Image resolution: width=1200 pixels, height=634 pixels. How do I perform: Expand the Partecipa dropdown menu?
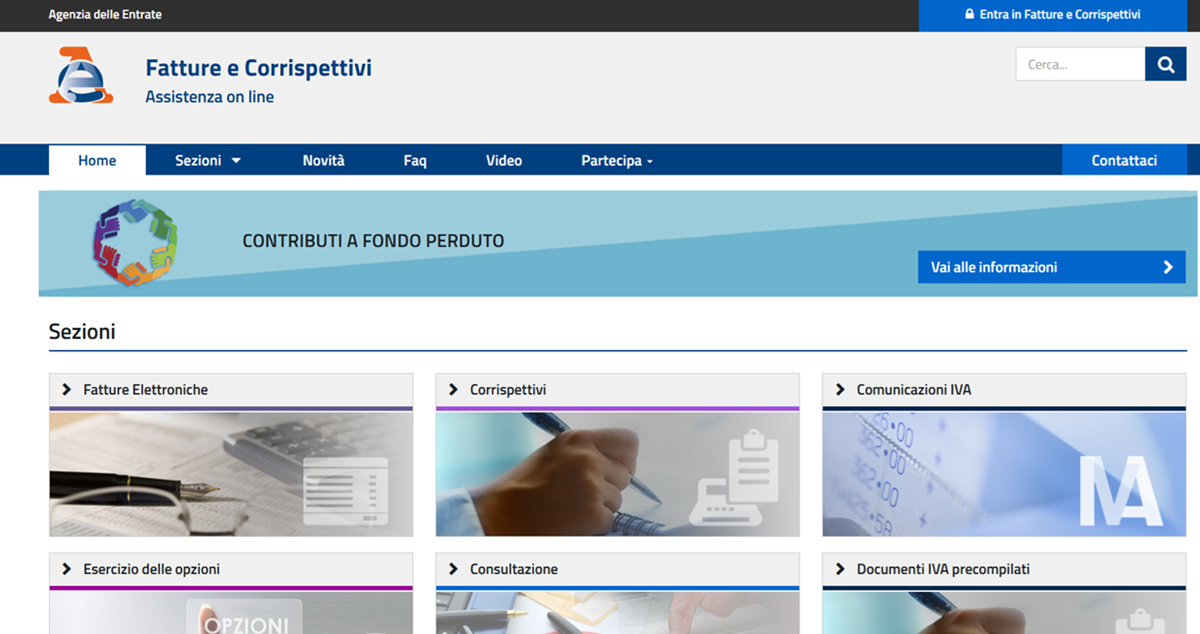617,160
